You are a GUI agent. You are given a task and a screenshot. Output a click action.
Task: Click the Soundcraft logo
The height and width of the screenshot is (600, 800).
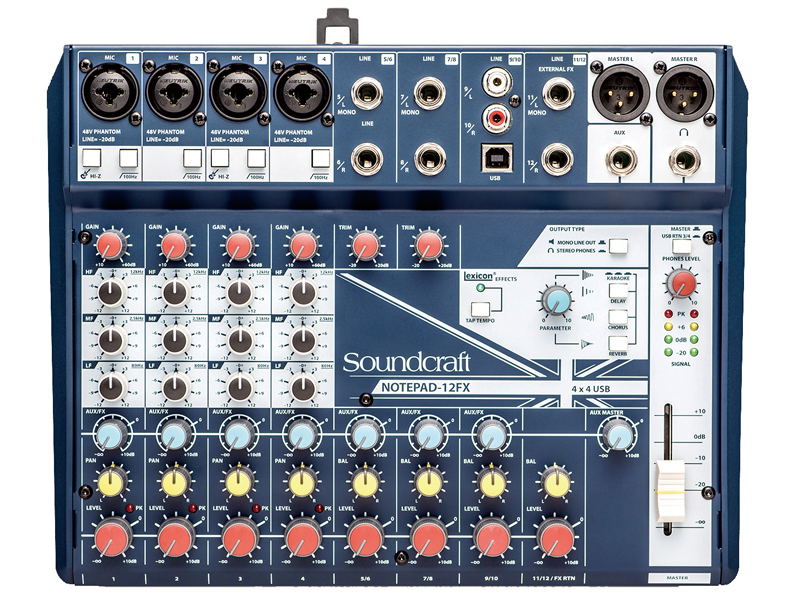pyautogui.click(x=406, y=363)
